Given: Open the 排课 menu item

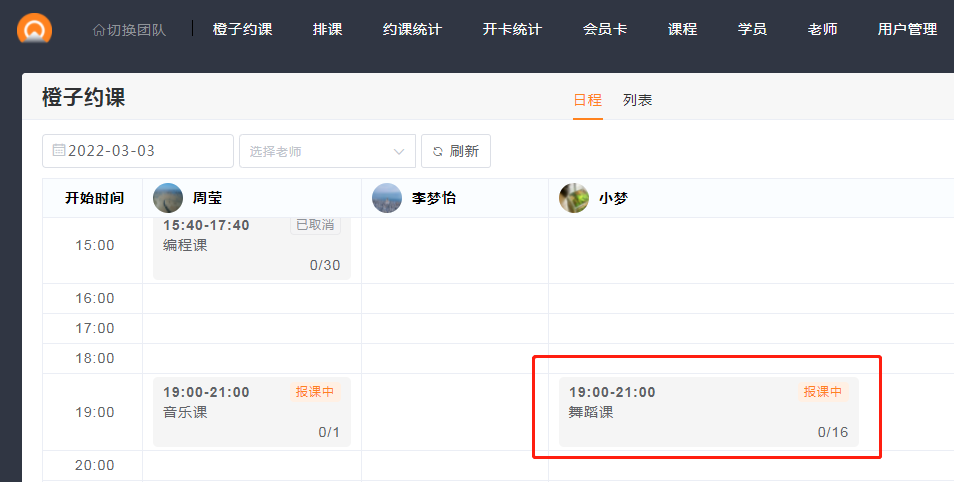Looking at the screenshot, I should pyautogui.click(x=327, y=30).
